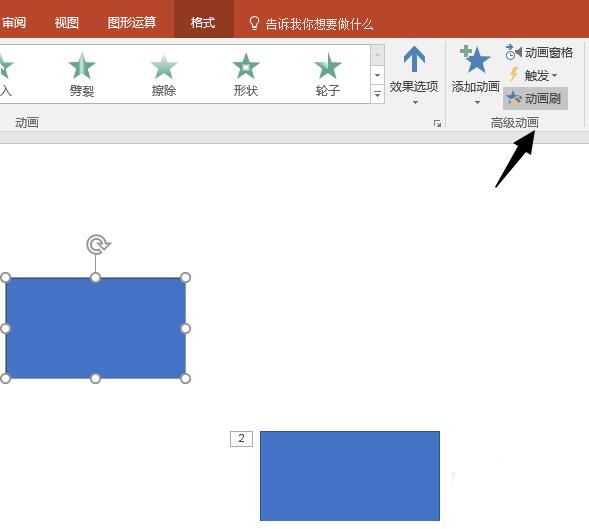Click the top-right corner handle of selected rectangle

185,277
